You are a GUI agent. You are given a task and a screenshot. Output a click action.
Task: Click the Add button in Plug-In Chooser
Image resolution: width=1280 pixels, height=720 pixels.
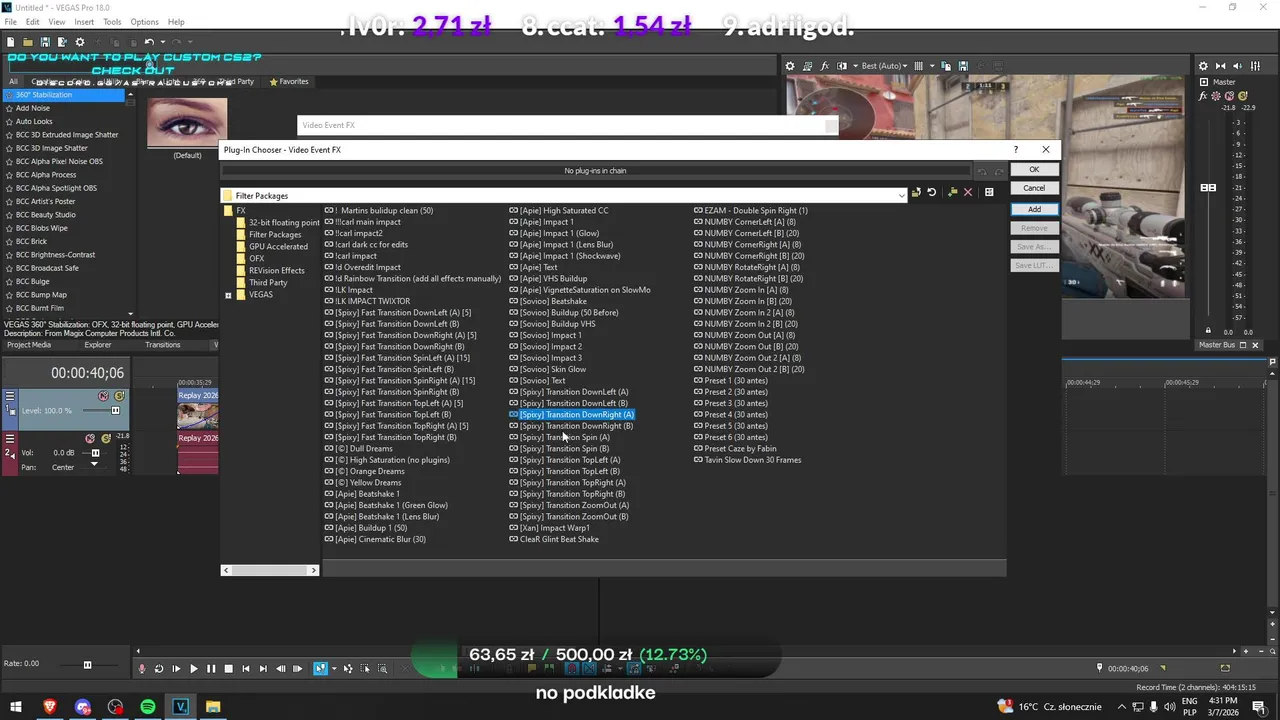1034,209
